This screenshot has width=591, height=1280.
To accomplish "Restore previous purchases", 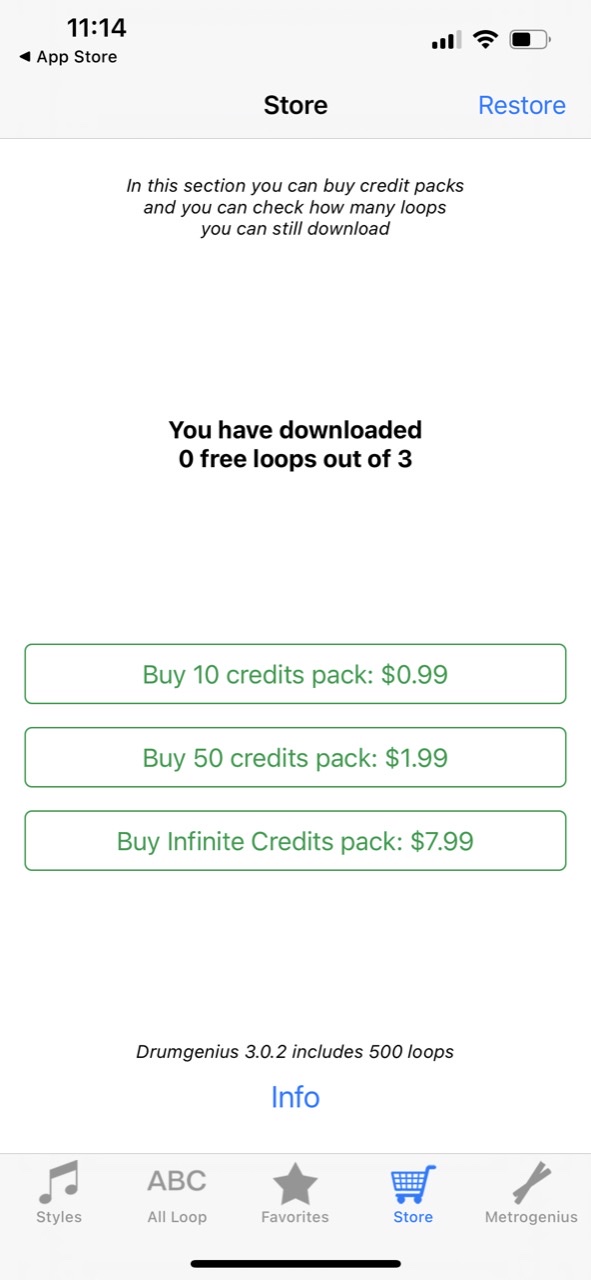I will coord(522,105).
